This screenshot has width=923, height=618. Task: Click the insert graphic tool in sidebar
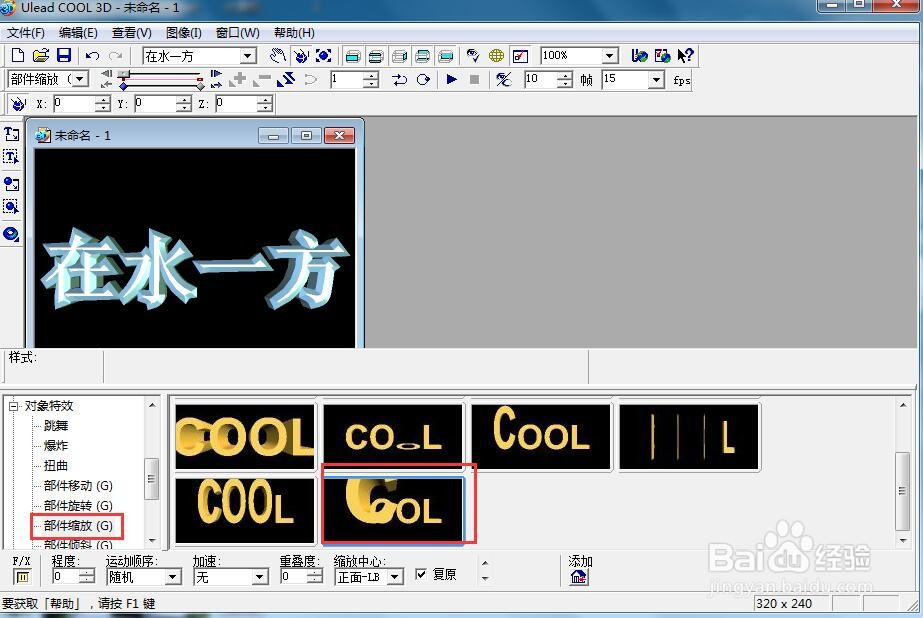pyautogui.click(x=11, y=184)
